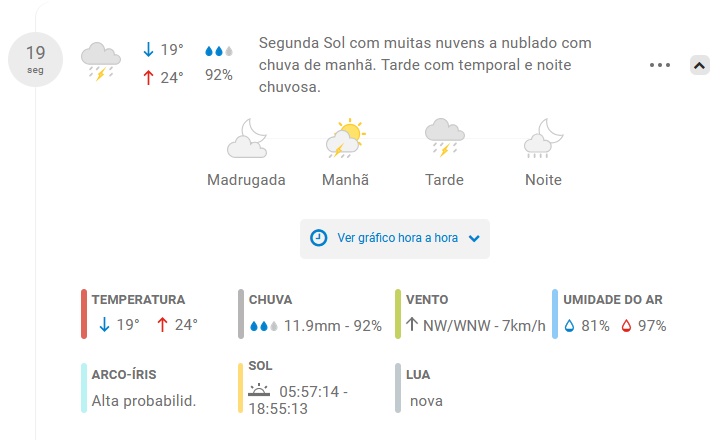Click the ARCO-ÍRIS probability card
Viewport: 725px width, 440px height.
point(143,389)
